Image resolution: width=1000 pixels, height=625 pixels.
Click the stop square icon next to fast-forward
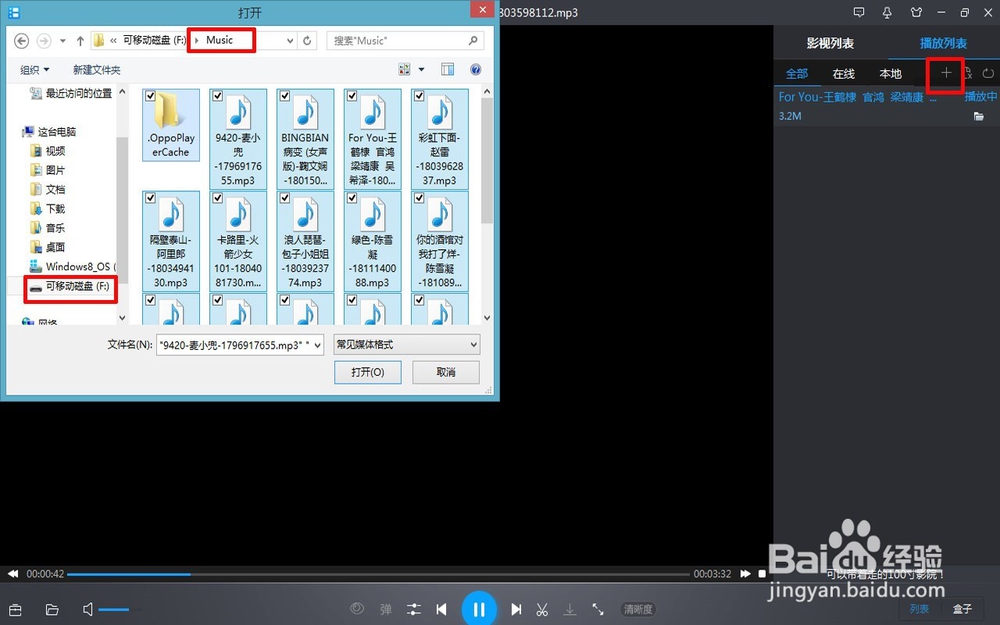pyautogui.click(x=762, y=574)
